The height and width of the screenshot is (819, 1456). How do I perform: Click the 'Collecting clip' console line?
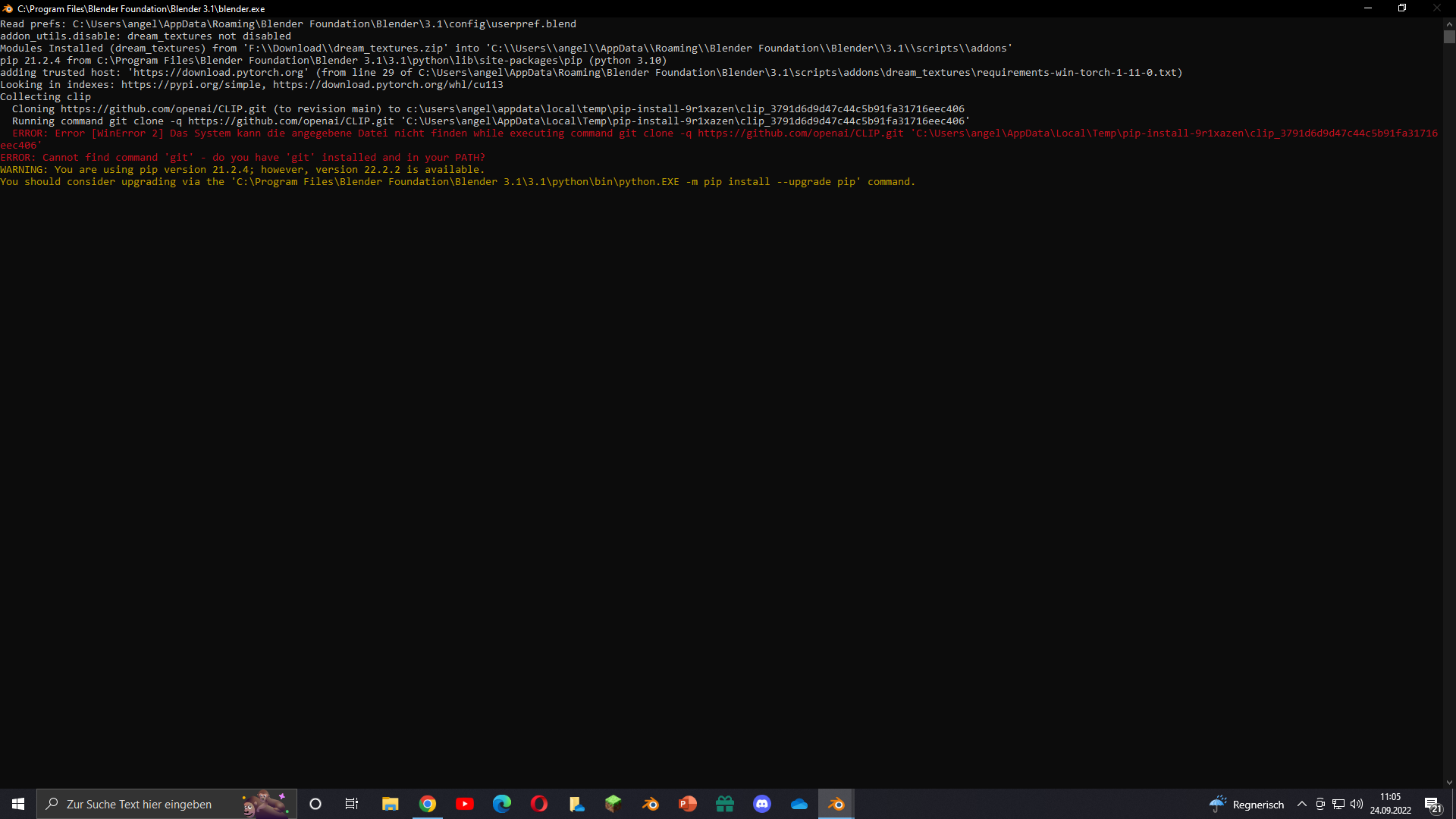[45, 97]
